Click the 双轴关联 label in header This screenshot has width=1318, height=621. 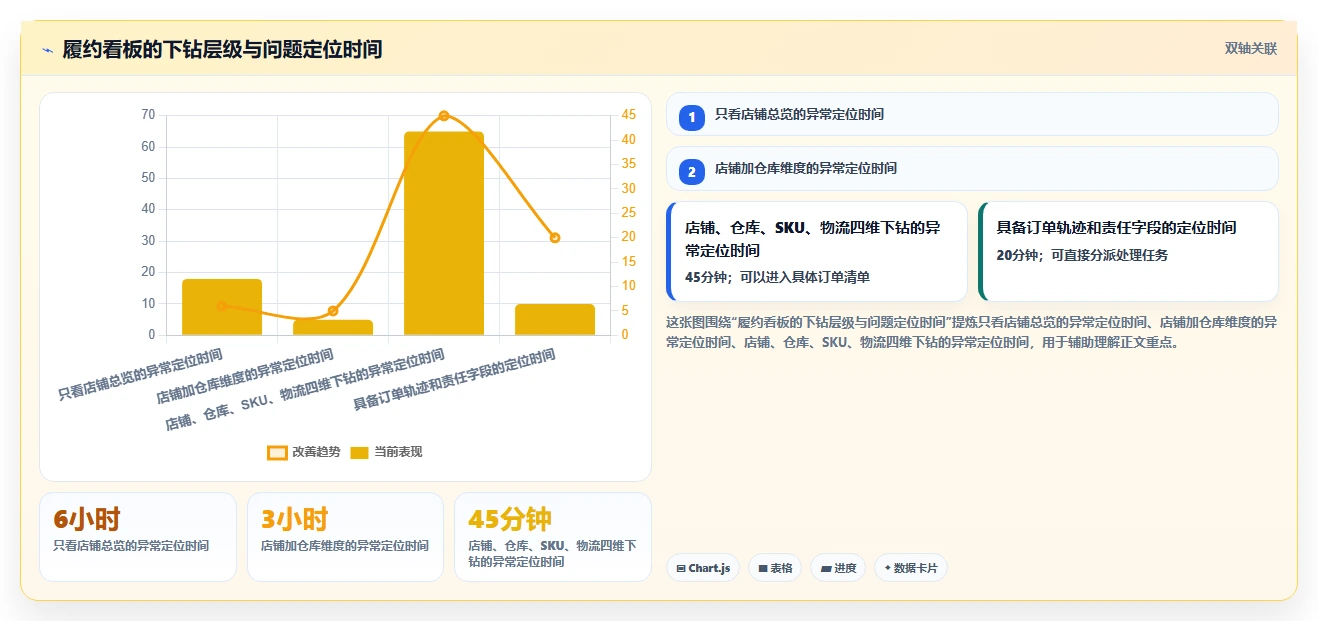pyautogui.click(x=1251, y=49)
